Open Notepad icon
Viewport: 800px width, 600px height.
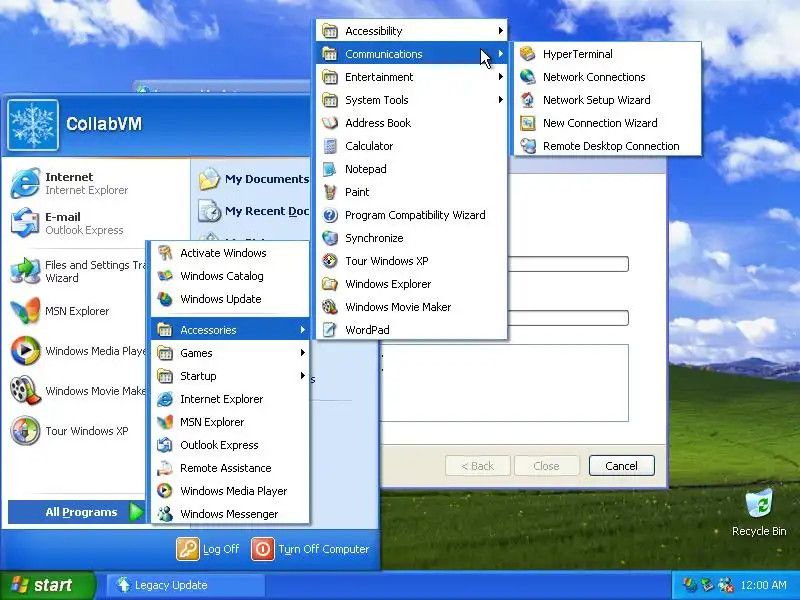tap(330, 169)
